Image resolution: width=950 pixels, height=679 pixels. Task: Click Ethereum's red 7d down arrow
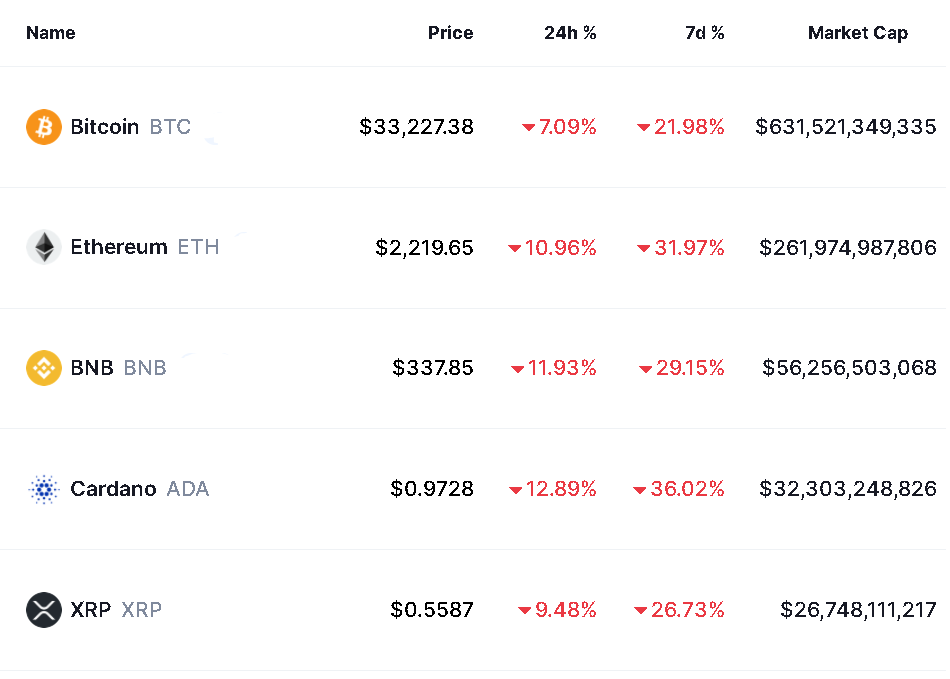pyautogui.click(x=644, y=248)
